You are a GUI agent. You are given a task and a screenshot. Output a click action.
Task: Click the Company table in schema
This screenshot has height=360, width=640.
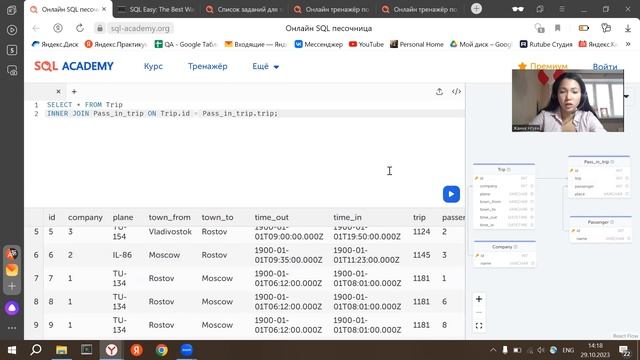click(505, 254)
